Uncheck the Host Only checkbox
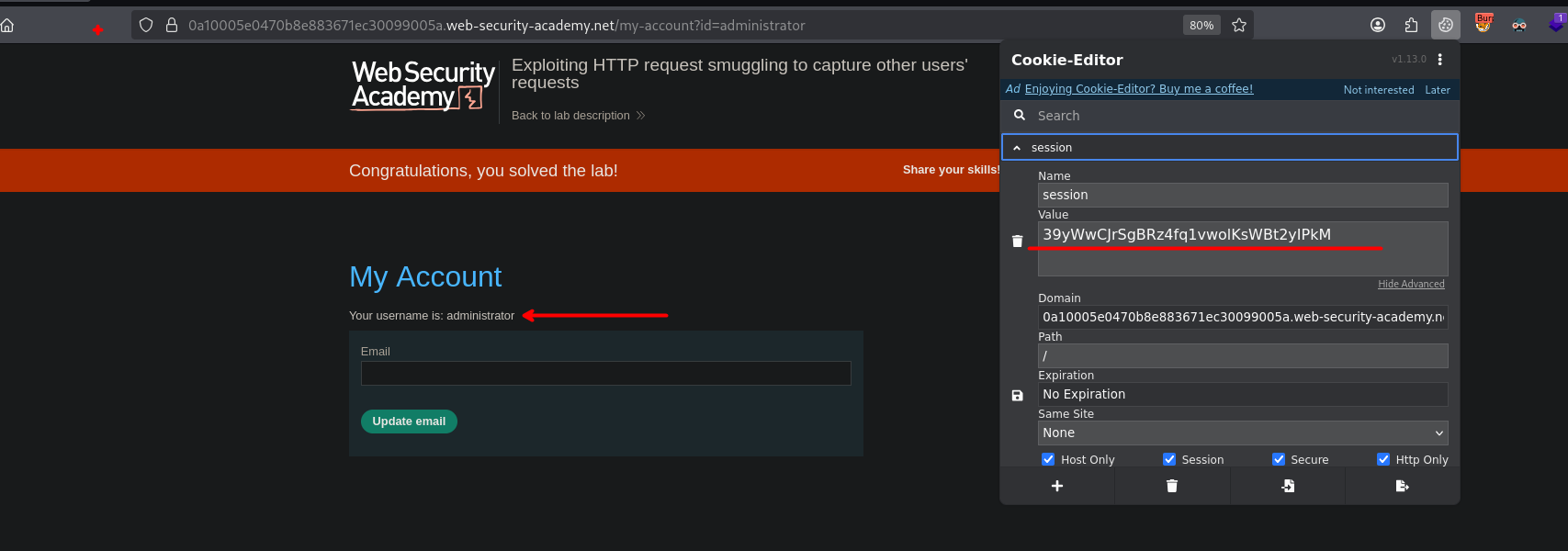The height and width of the screenshot is (551, 1568). coord(1048,459)
